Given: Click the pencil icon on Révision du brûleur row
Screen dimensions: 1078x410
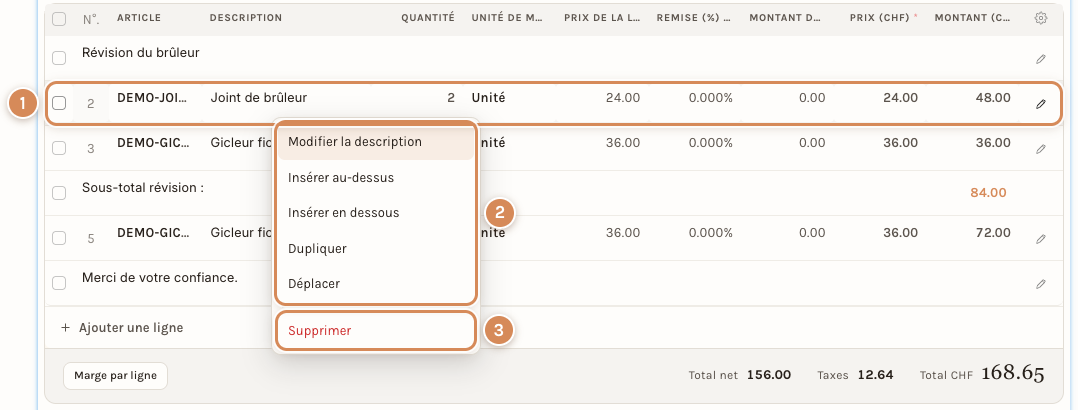Looking at the screenshot, I should (1040, 59).
